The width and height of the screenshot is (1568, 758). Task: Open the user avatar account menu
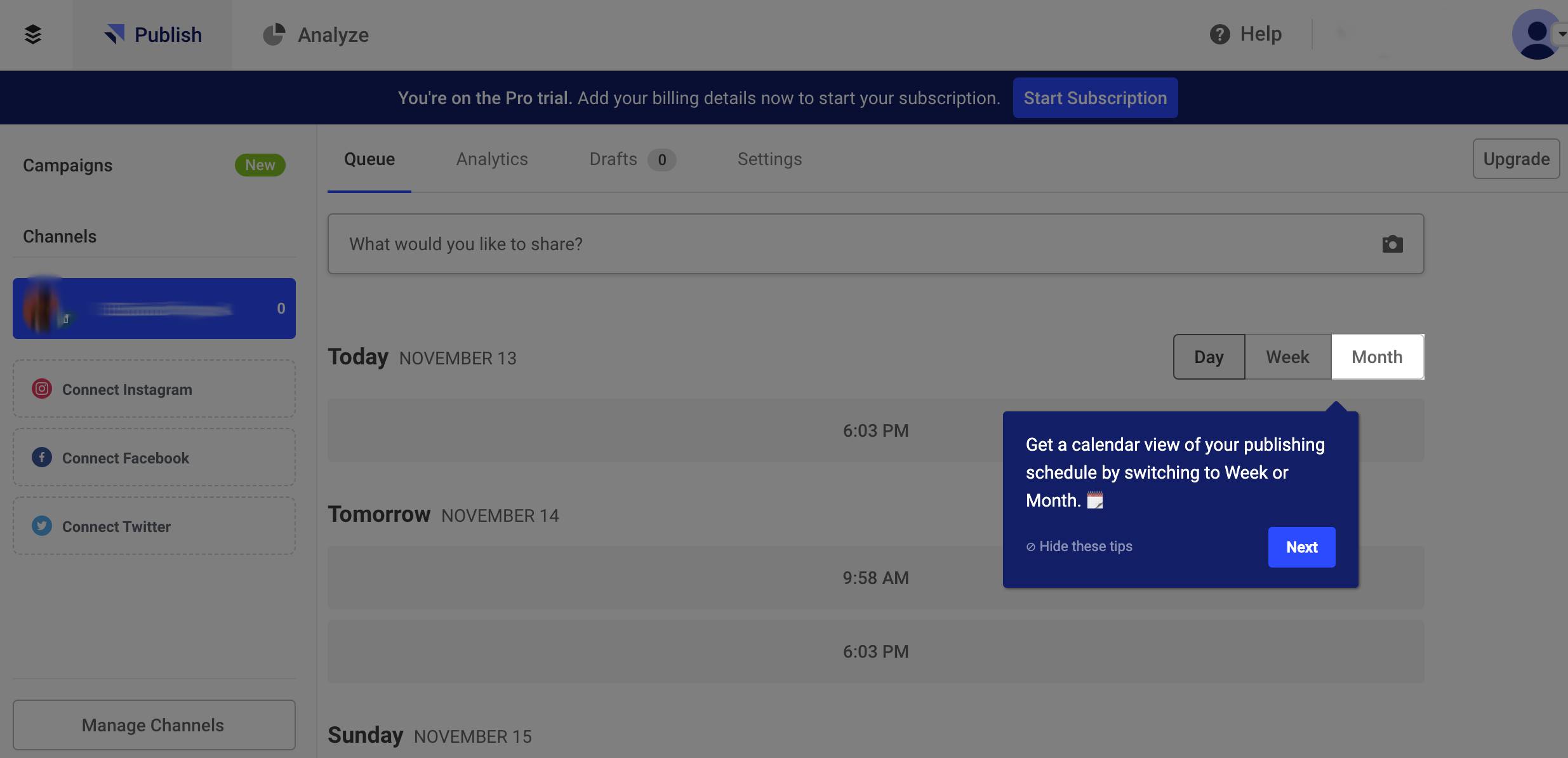1536,34
